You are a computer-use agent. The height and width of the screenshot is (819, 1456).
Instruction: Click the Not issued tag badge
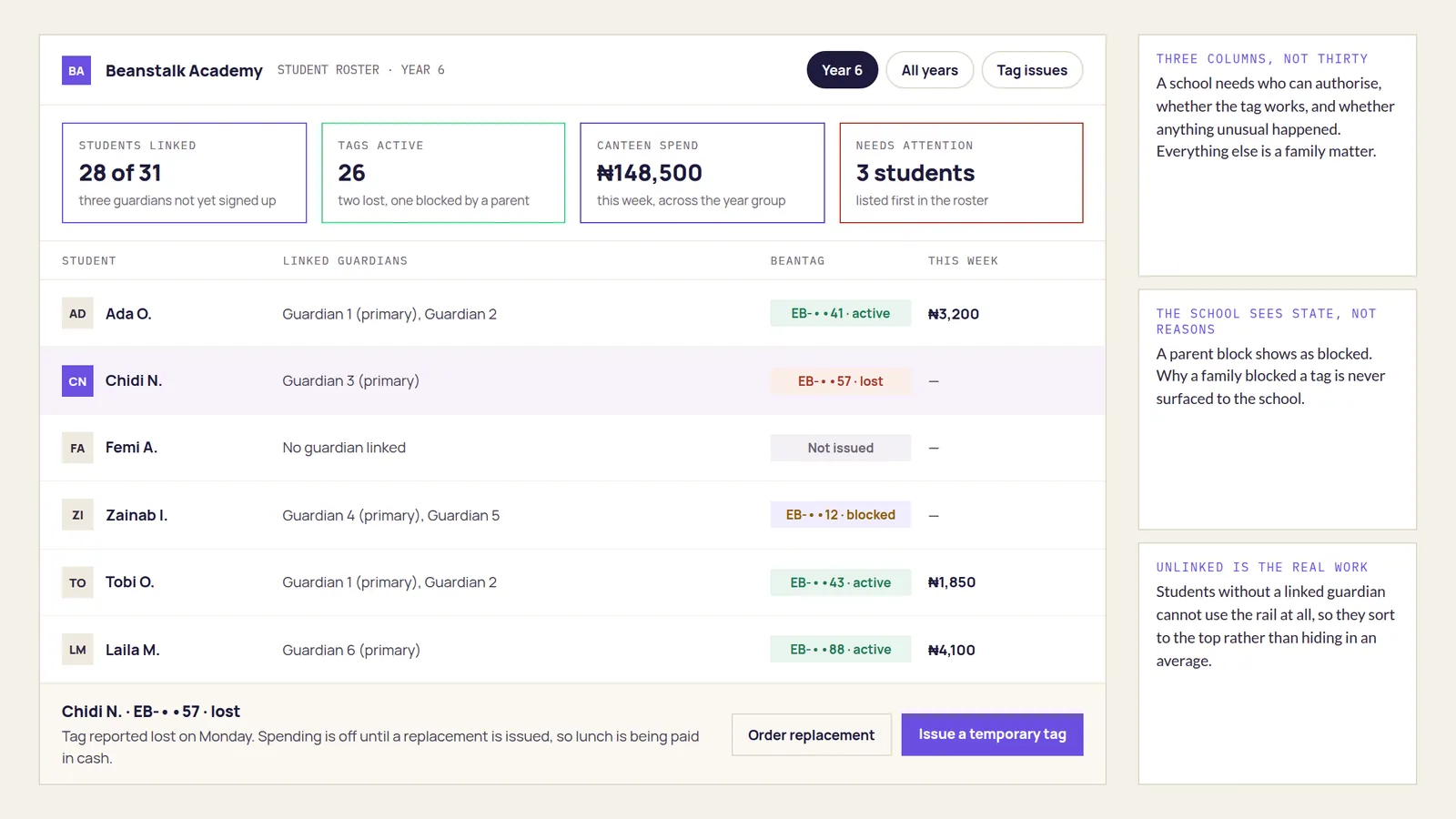[x=841, y=448]
